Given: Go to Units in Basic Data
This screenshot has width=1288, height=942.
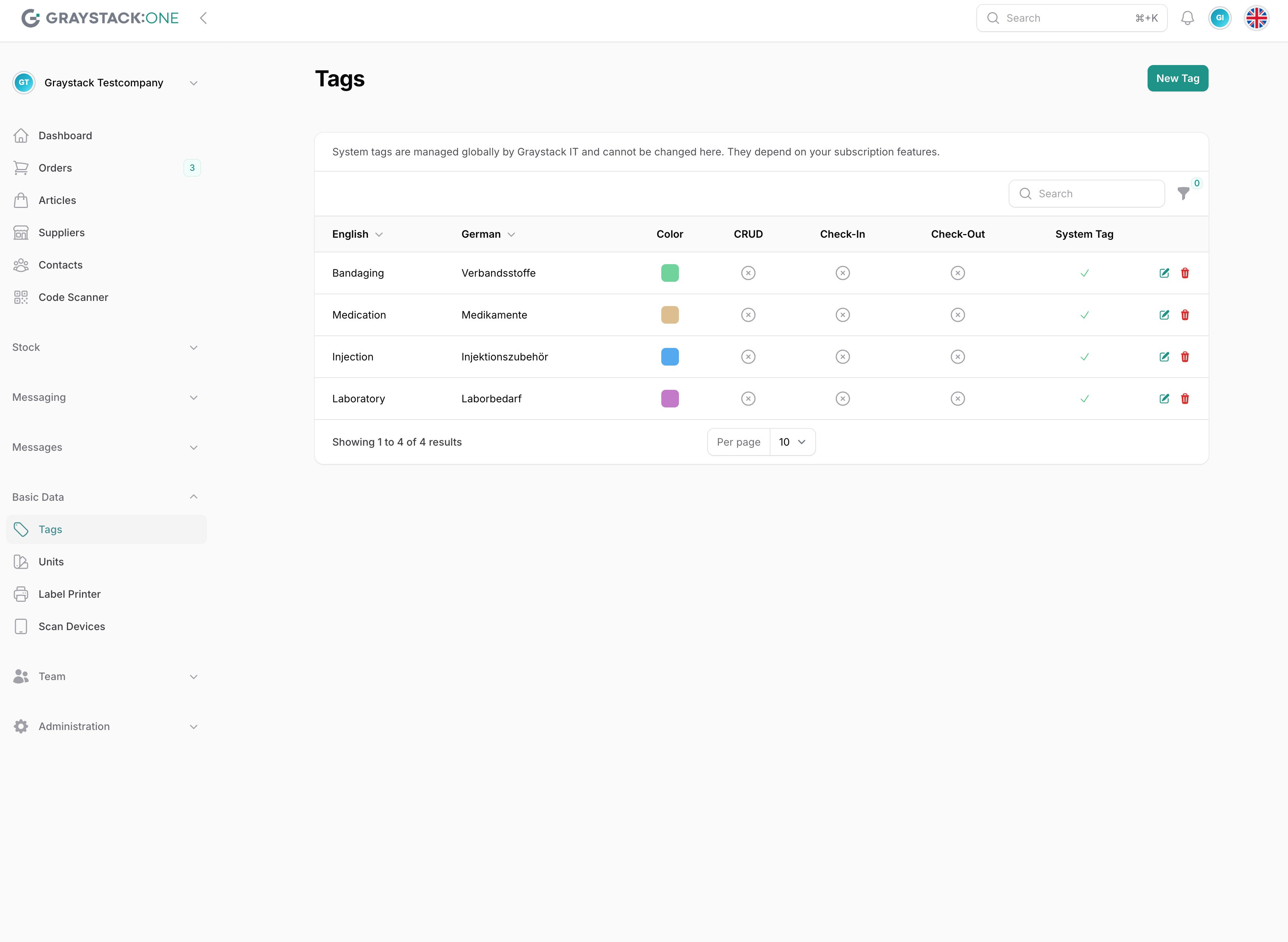Looking at the screenshot, I should [x=51, y=562].
